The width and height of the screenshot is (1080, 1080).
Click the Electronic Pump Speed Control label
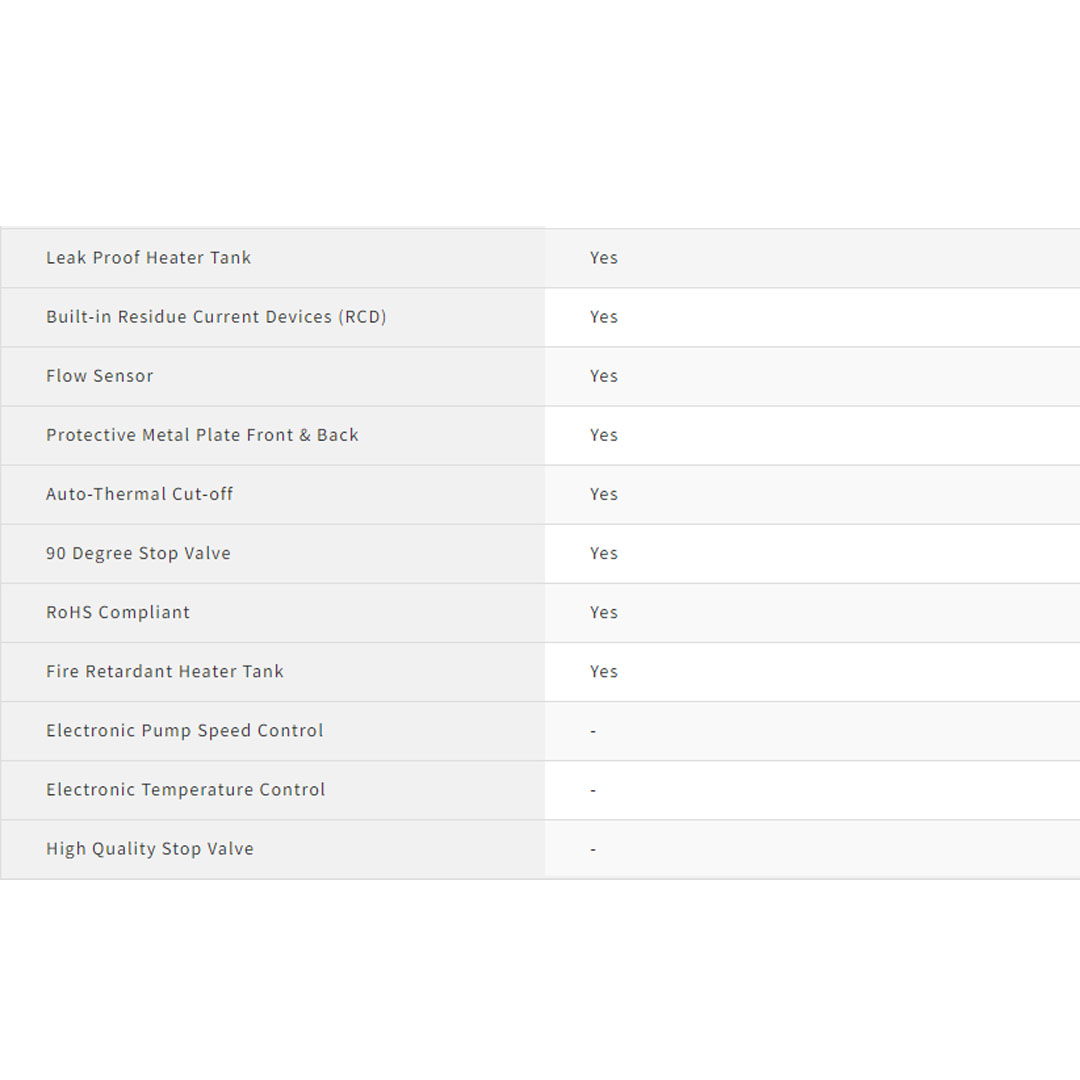pos(185,730)
